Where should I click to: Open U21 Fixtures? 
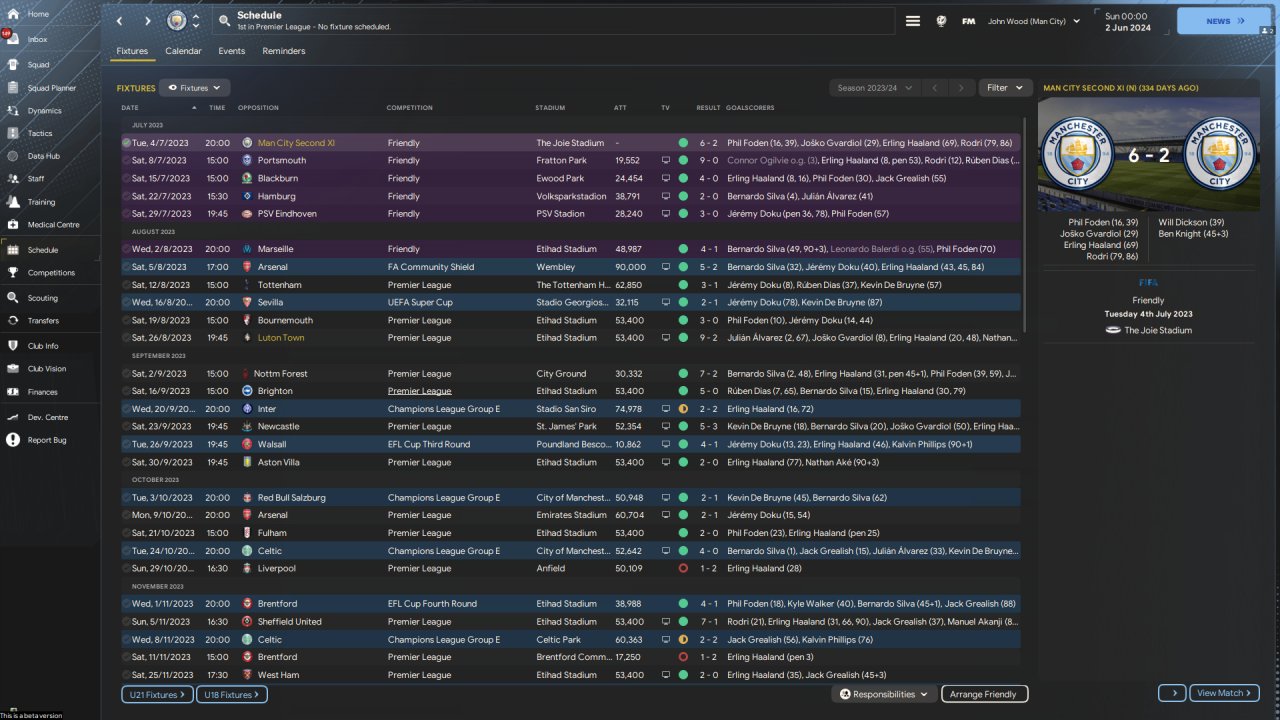pyautogui.click(x=155, y=694)
